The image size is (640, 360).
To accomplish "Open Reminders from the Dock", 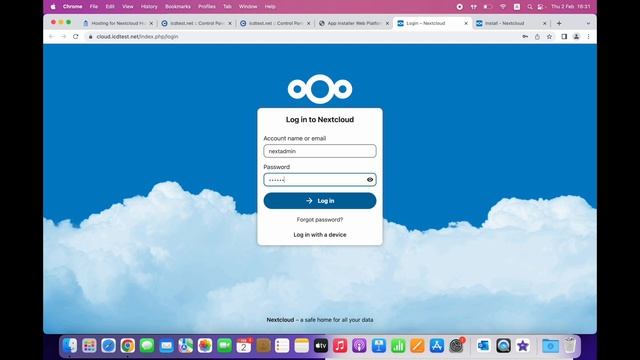I will tap(282, 346).
